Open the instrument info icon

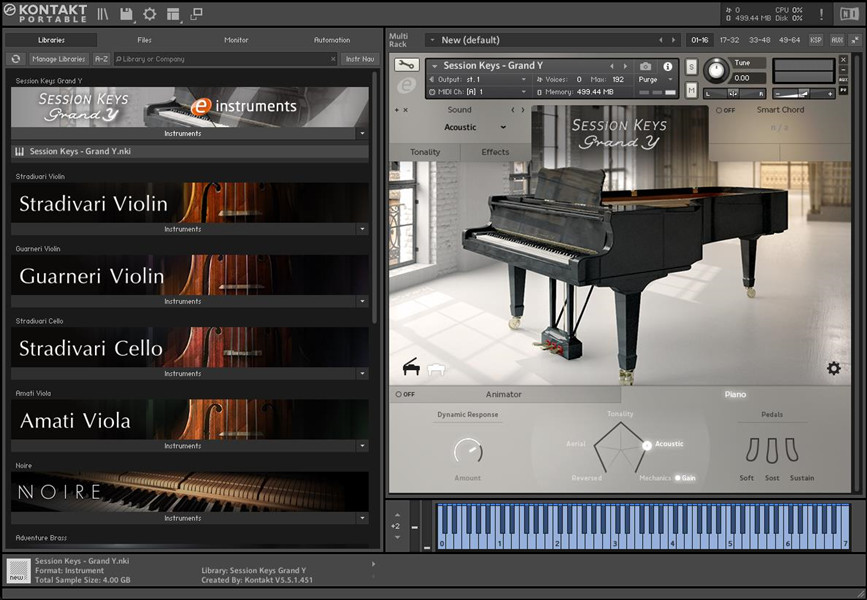tap(668, 66)
